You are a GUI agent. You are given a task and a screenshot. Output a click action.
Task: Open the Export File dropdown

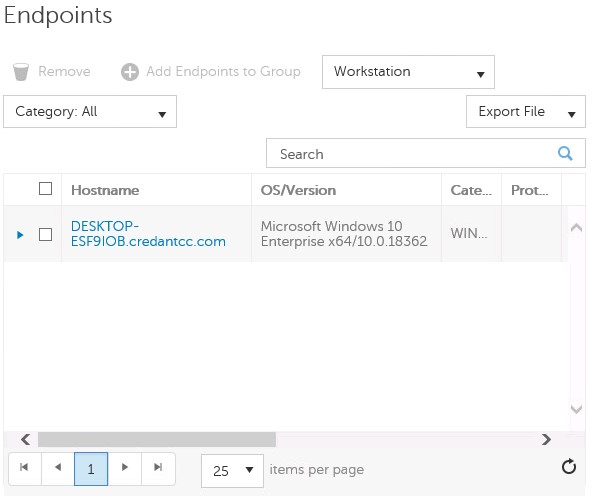pos(526,112)
